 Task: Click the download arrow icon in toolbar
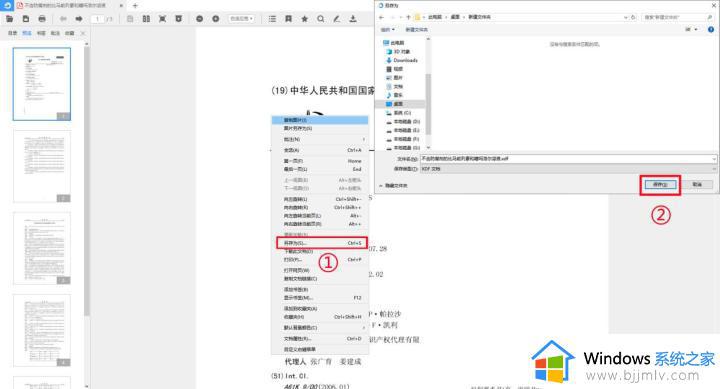click(x=353, y=19)
